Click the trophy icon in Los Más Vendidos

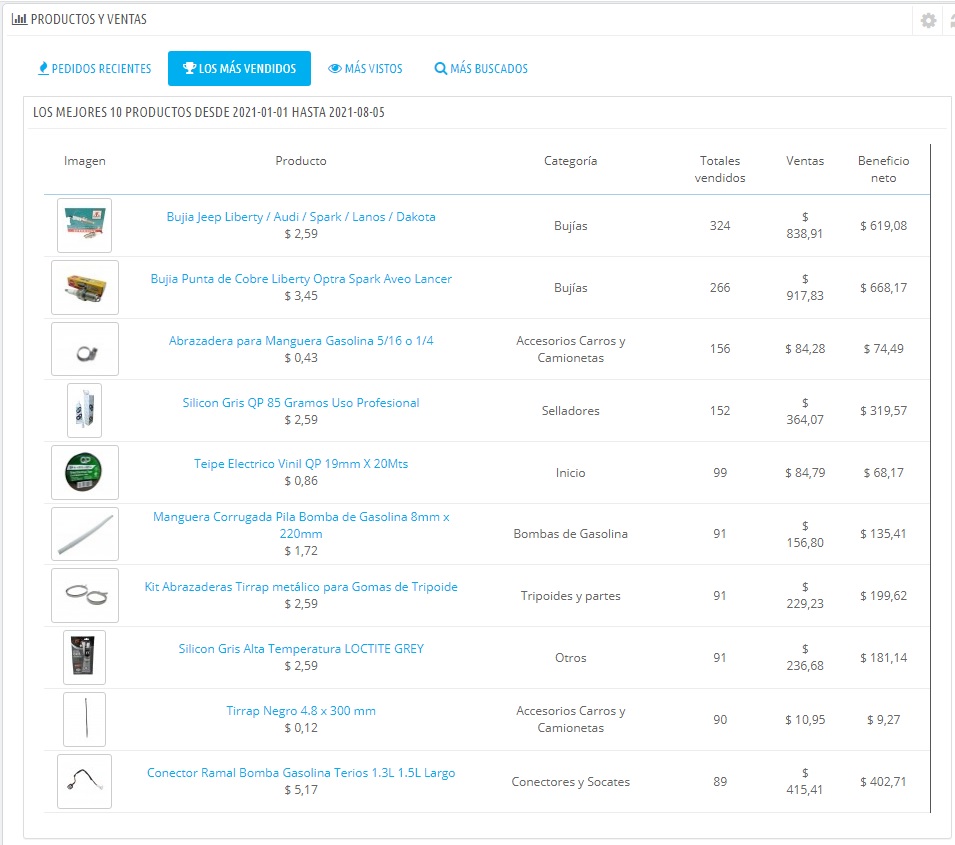pyautogui.click(x=189, y=69)
